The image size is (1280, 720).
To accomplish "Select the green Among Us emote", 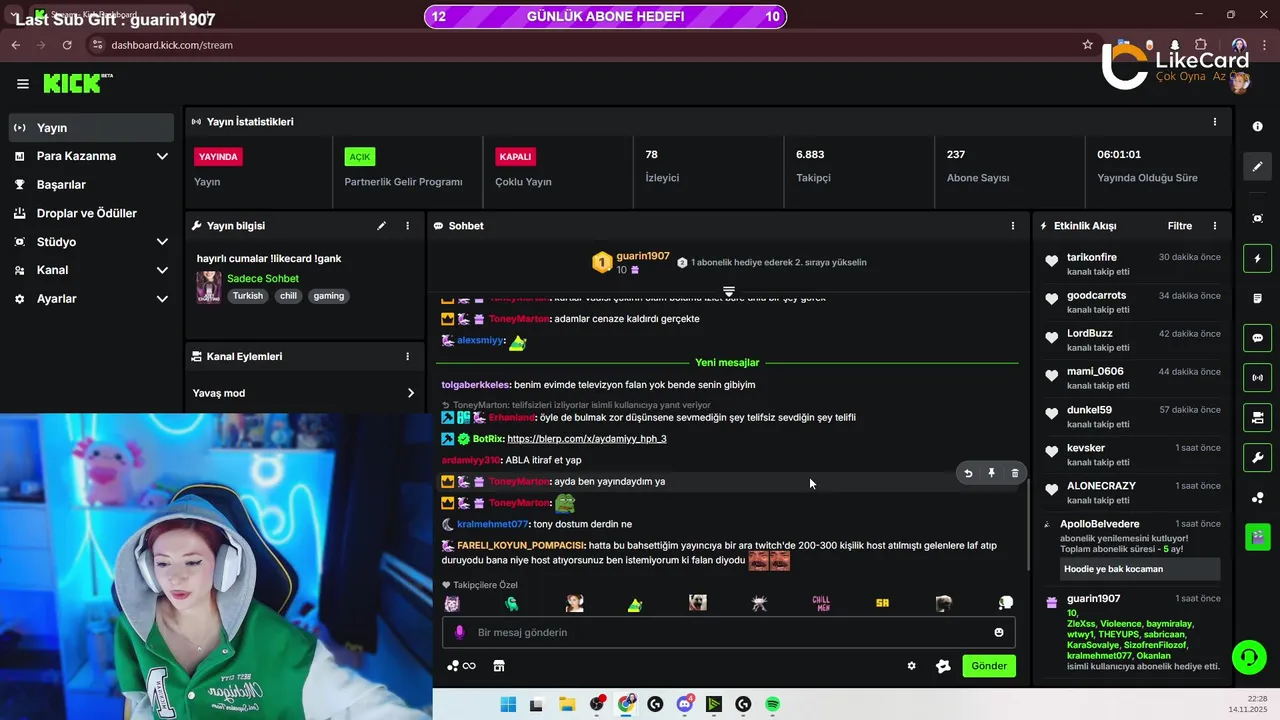I will pos(512,603).
